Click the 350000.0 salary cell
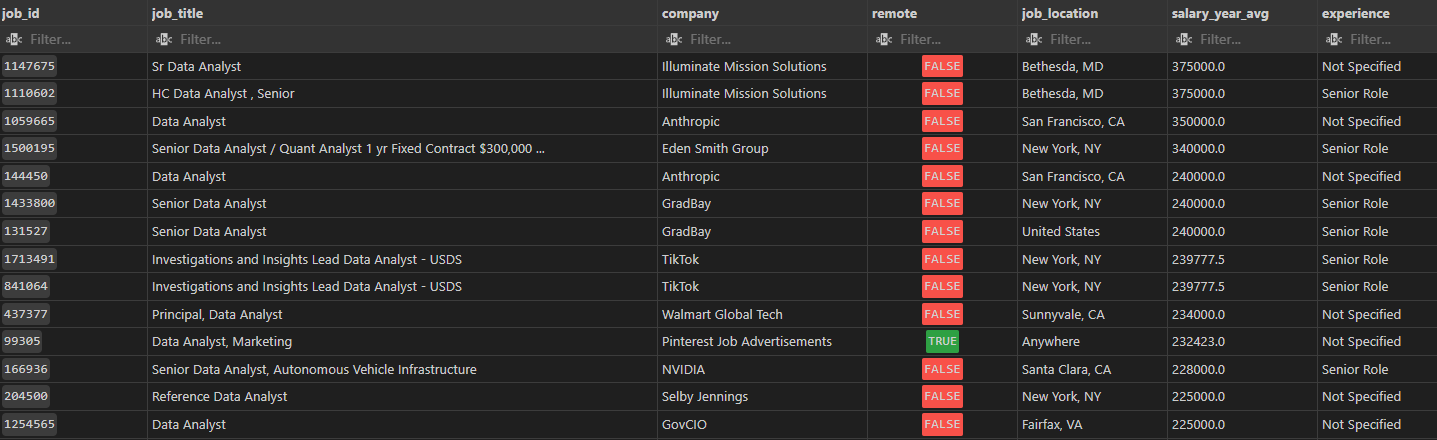 (1201, 122)
